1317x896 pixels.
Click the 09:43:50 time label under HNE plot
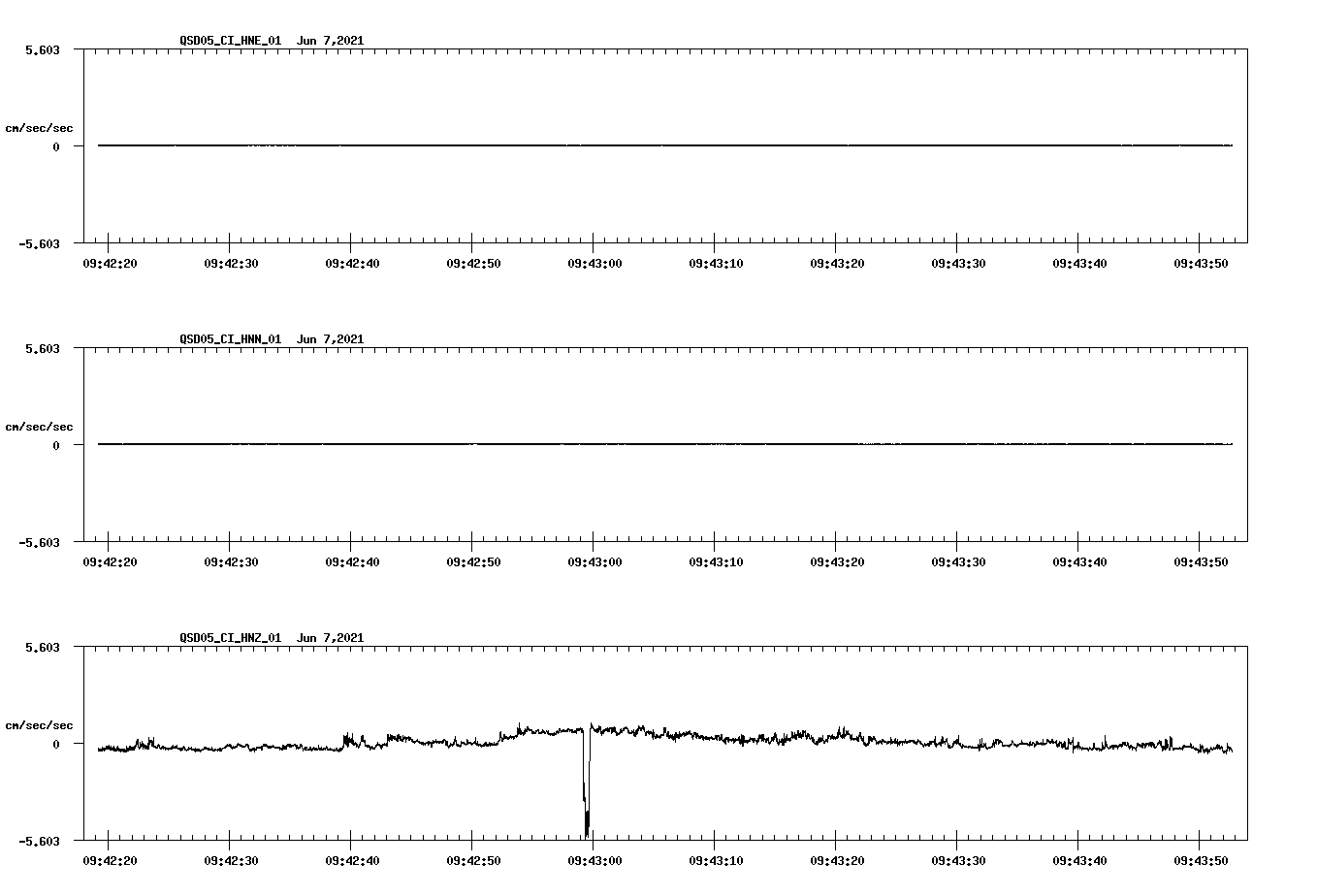pos(1201,264)
